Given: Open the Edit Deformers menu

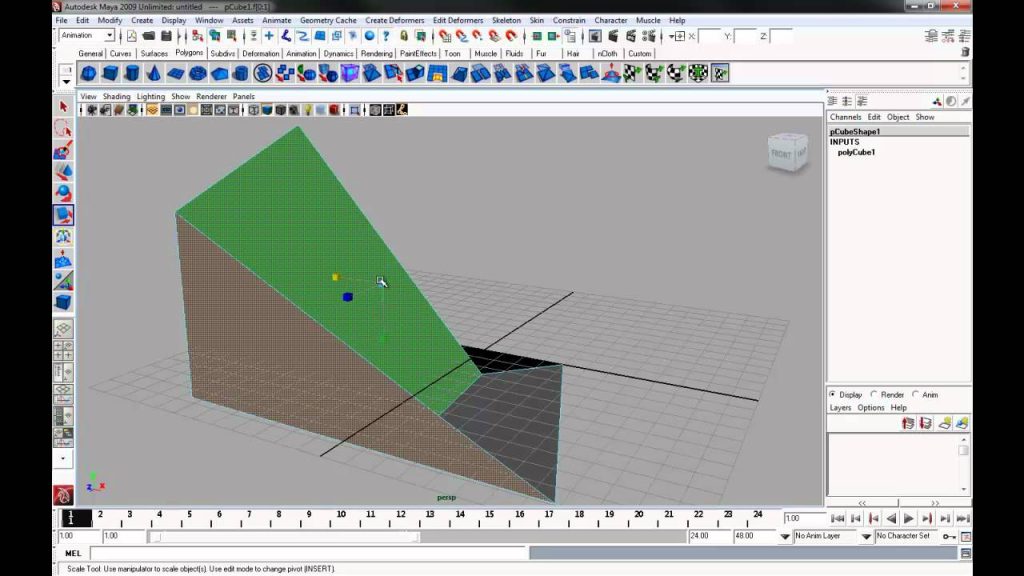Looking at the screenshot, I should pyautogui.click(x=458, y=20).
